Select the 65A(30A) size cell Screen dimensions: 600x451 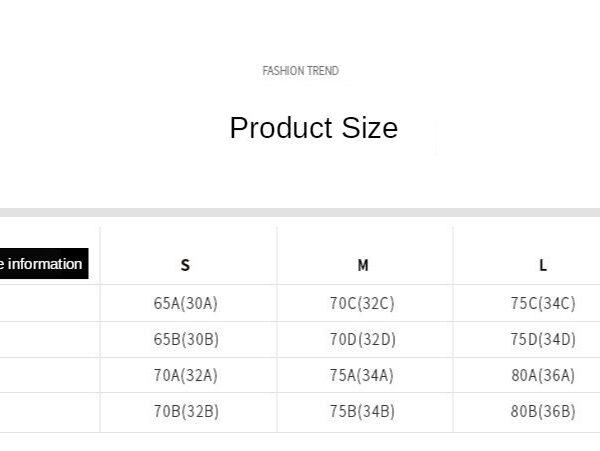(186, 303)
